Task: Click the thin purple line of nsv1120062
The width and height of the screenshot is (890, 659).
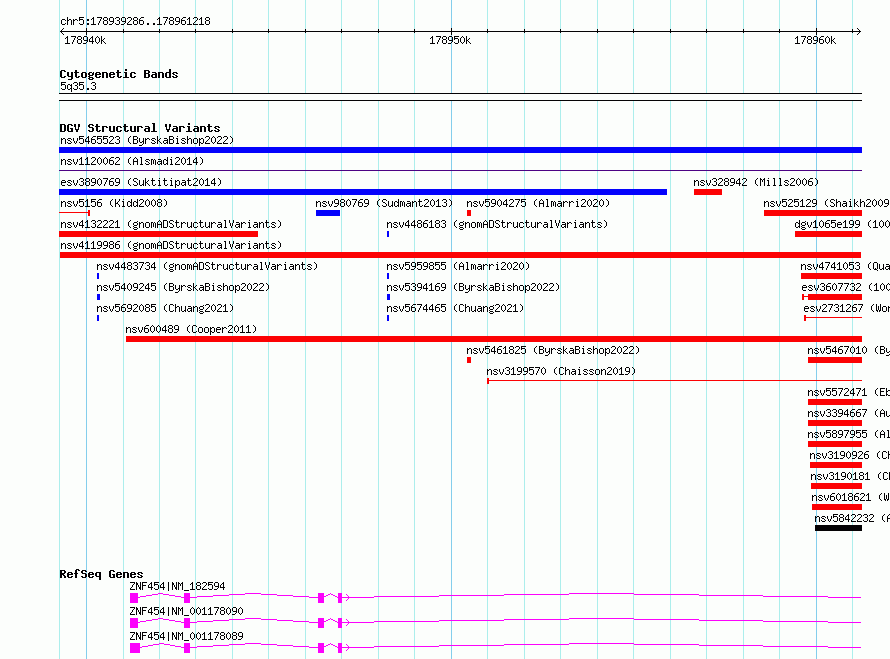Action: (x=460, y=170)
